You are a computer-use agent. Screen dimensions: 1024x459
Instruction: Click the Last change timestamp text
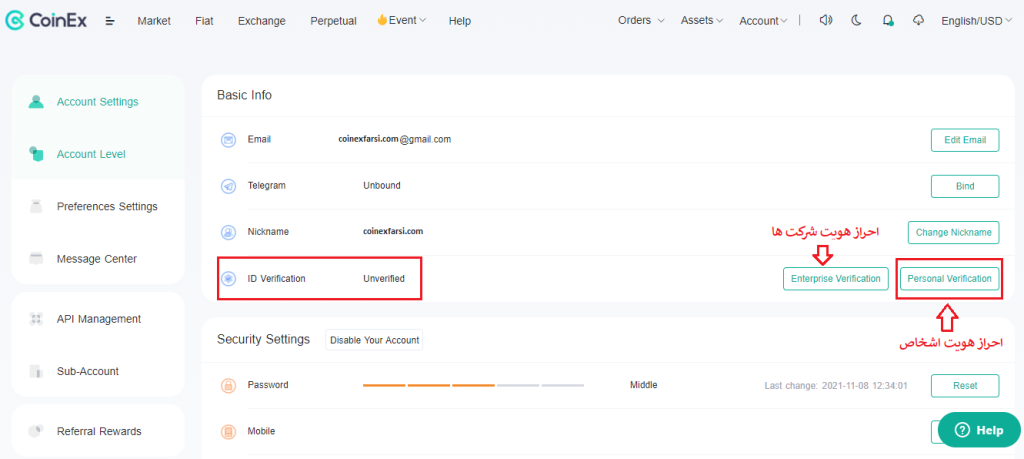click(x=836, y=386)
